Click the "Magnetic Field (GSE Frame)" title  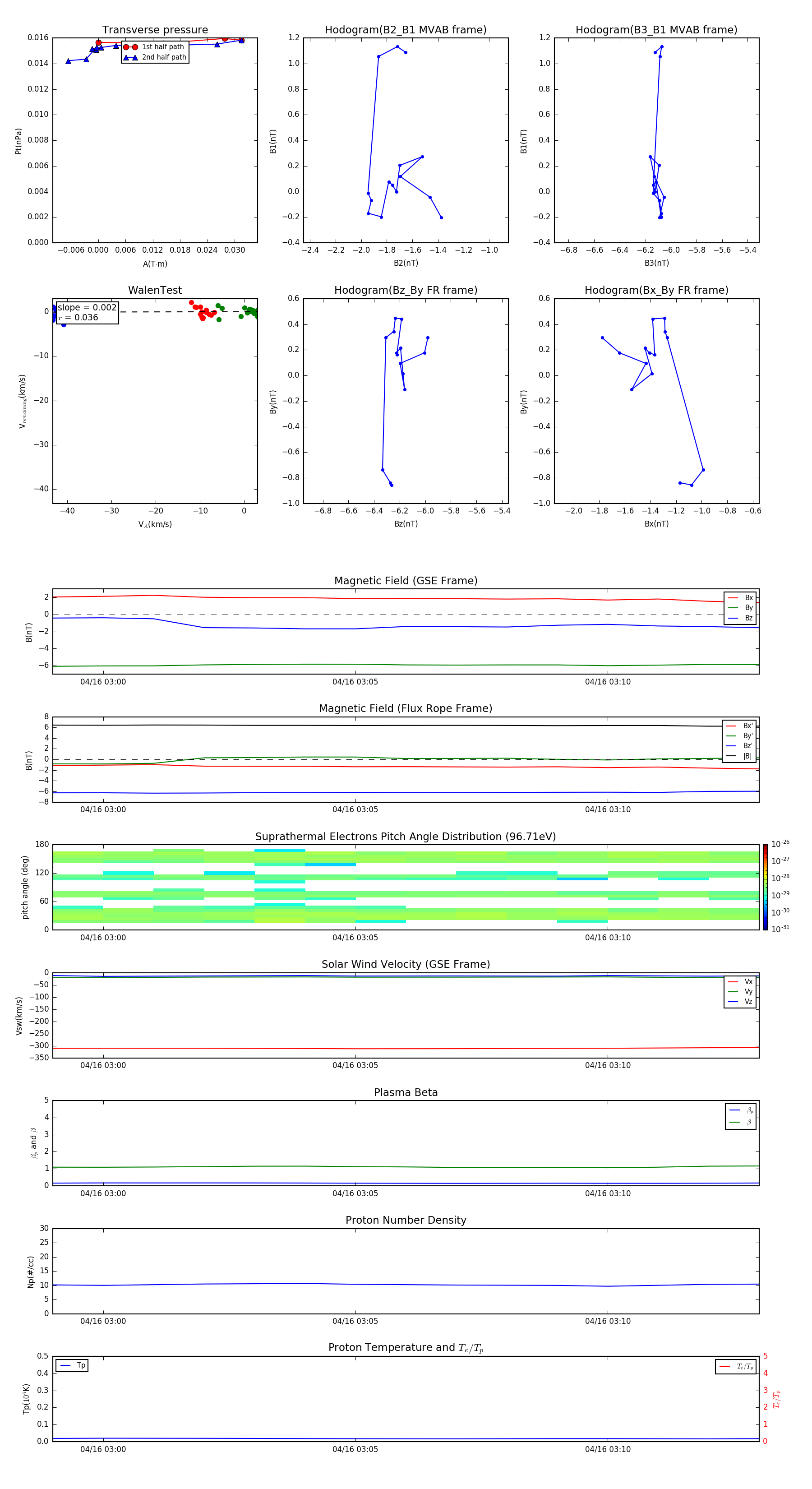point(406,581)
